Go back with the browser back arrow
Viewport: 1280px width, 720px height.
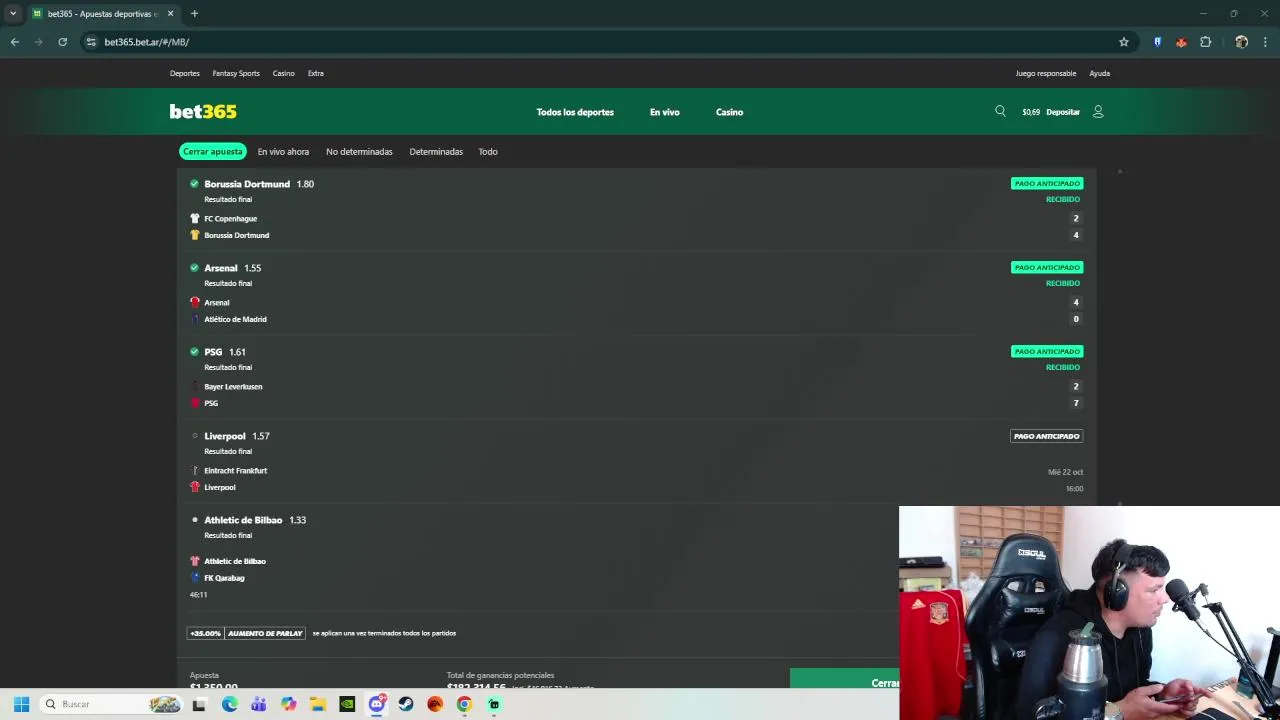point(14,42)
